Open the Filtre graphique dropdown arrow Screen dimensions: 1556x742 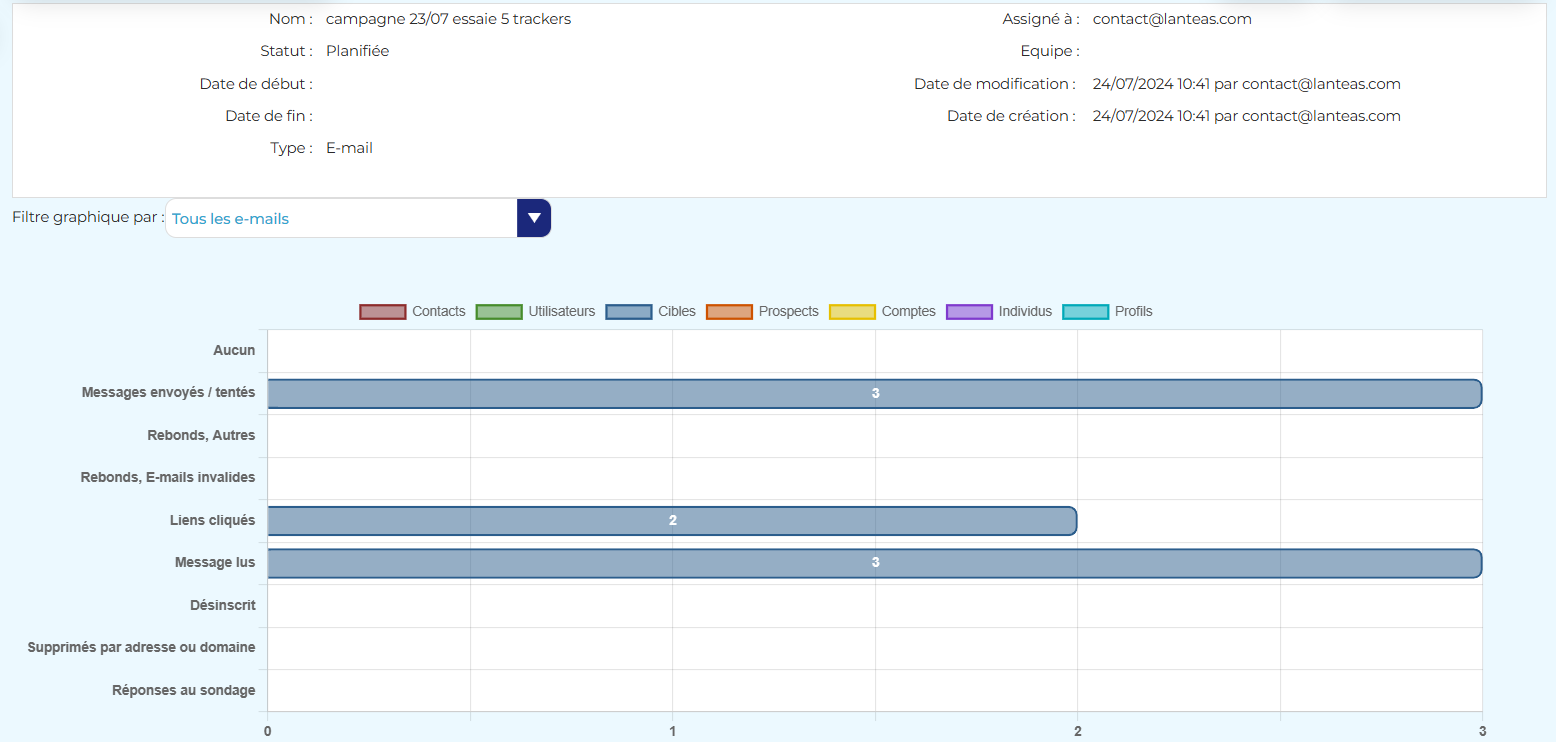click(x=534, y=218)
